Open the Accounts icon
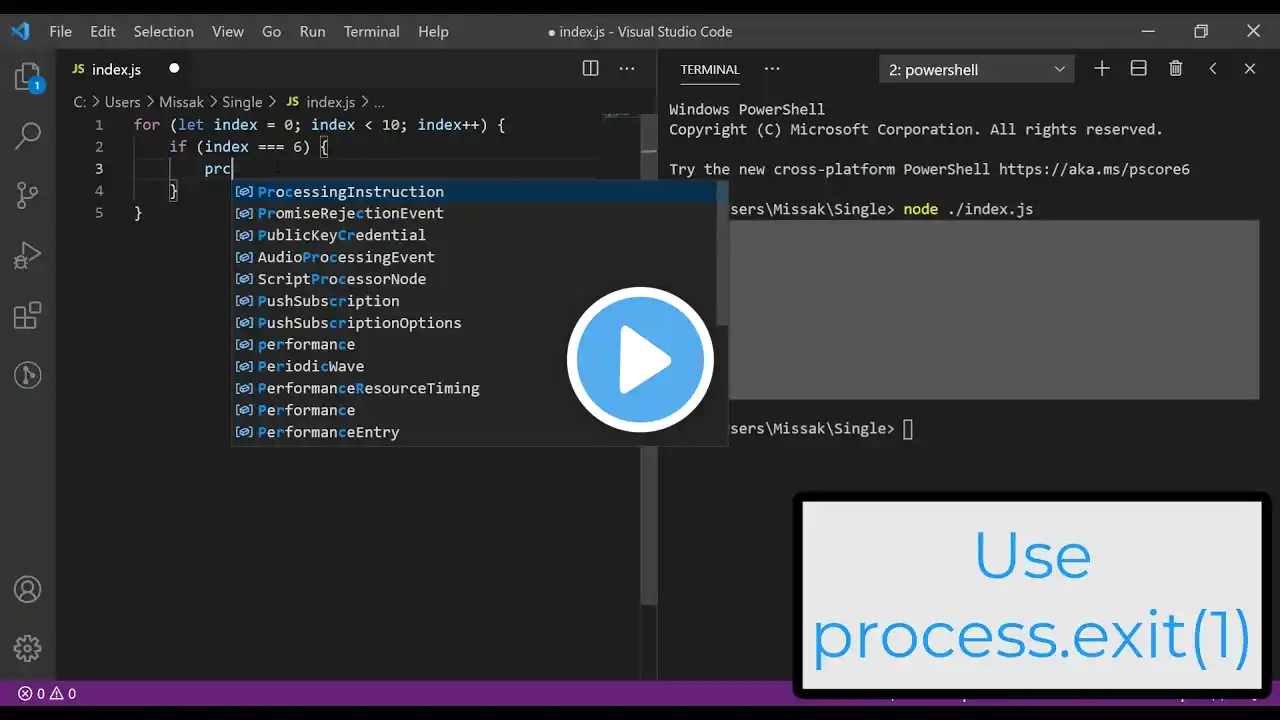Screen dimensions: 1280x720 28,589
